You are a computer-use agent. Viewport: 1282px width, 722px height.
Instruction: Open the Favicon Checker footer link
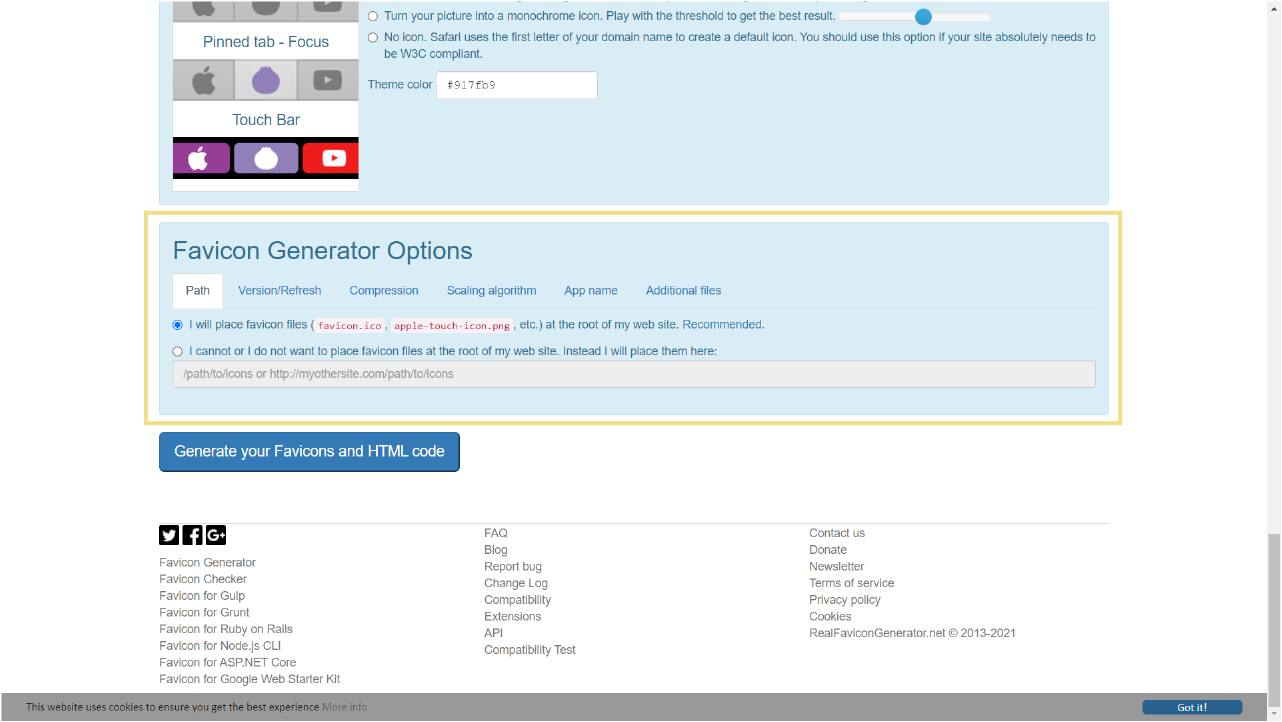pyautogui.click(x=203, y=579)
